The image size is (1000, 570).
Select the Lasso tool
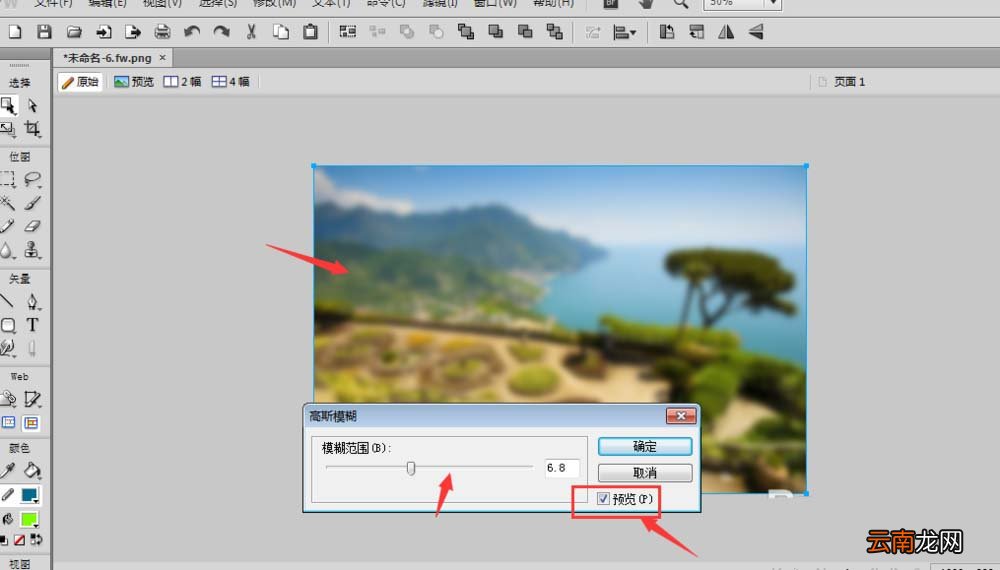coord(32,179)
